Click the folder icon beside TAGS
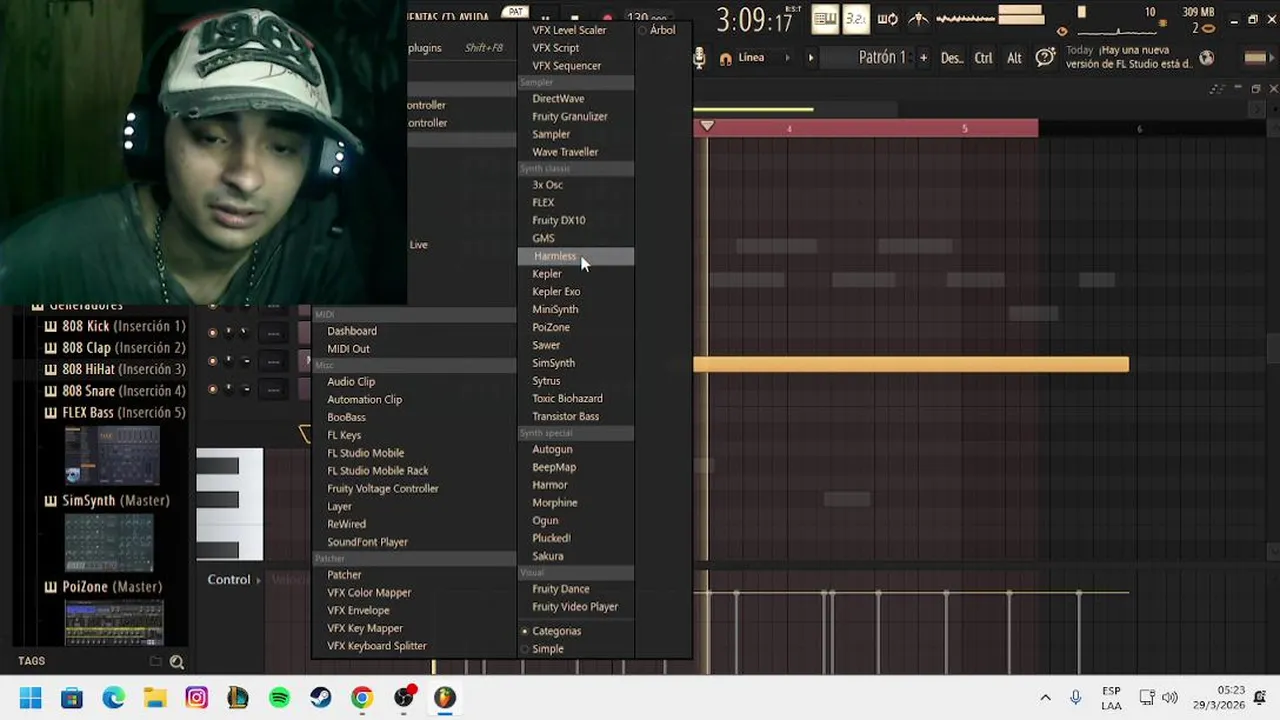 point(155,661)
